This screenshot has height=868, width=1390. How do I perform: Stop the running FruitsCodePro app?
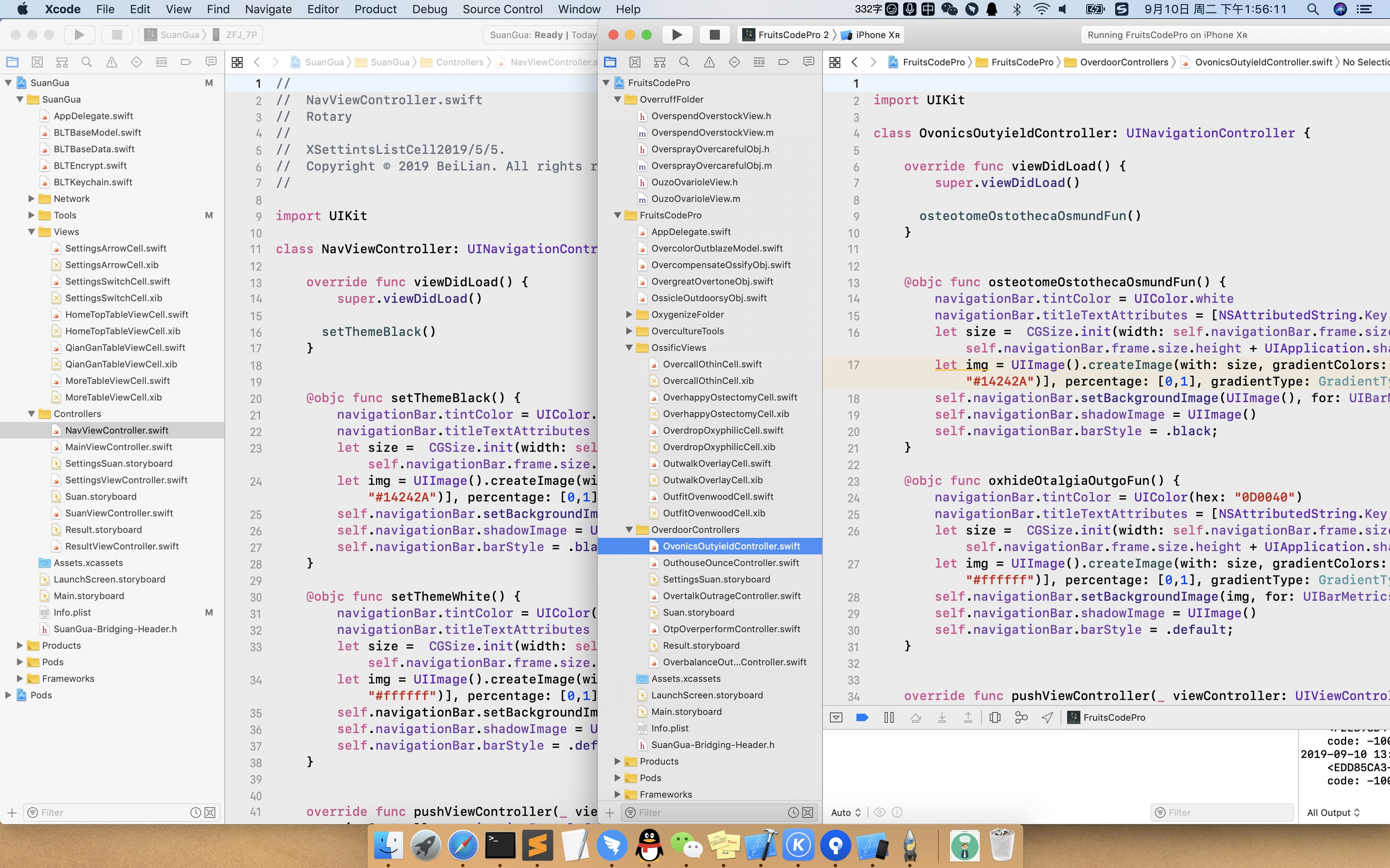point(714,34)
